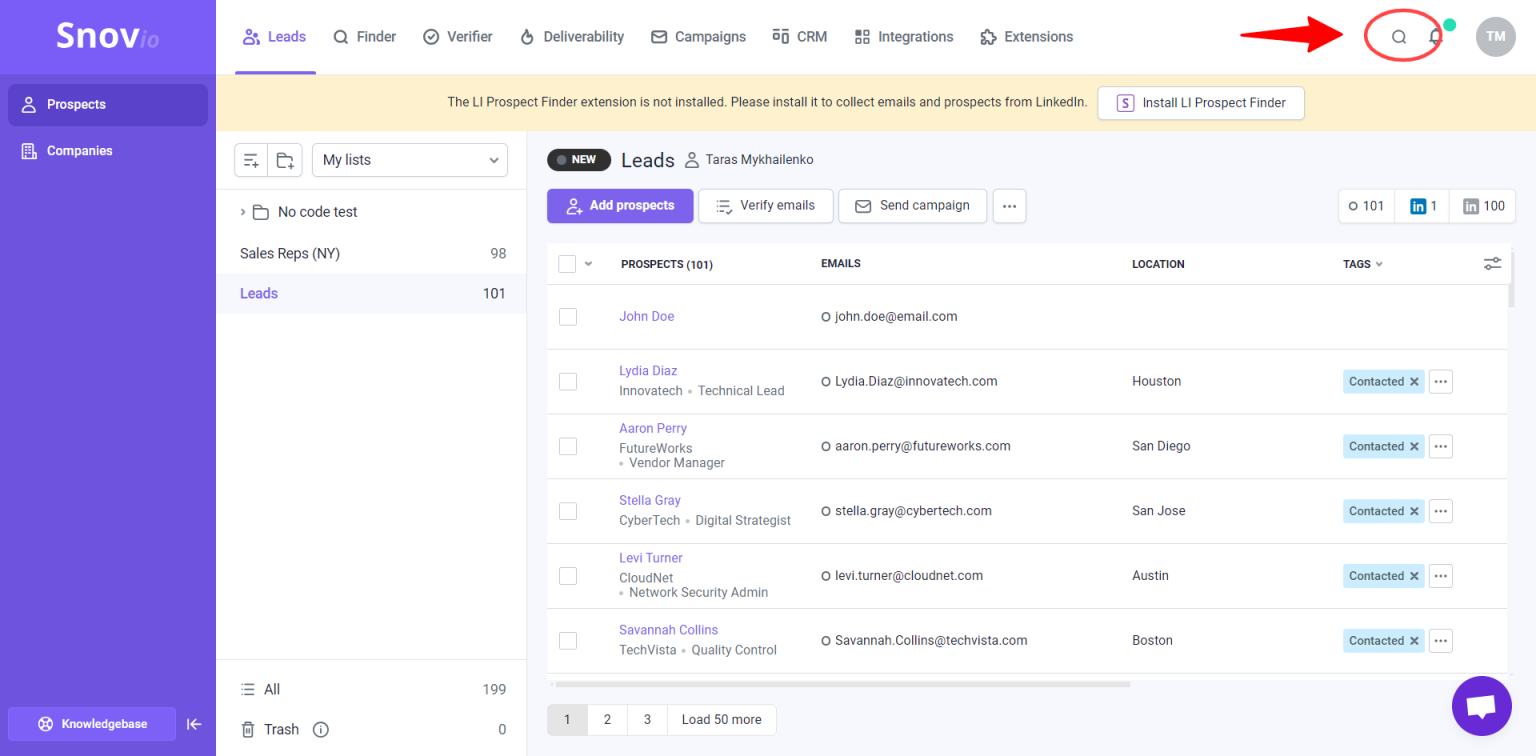Screen dimensions: 1536x756
Task: Remove Contacted tag from Aaron Perry
Action: (1414, 447)
